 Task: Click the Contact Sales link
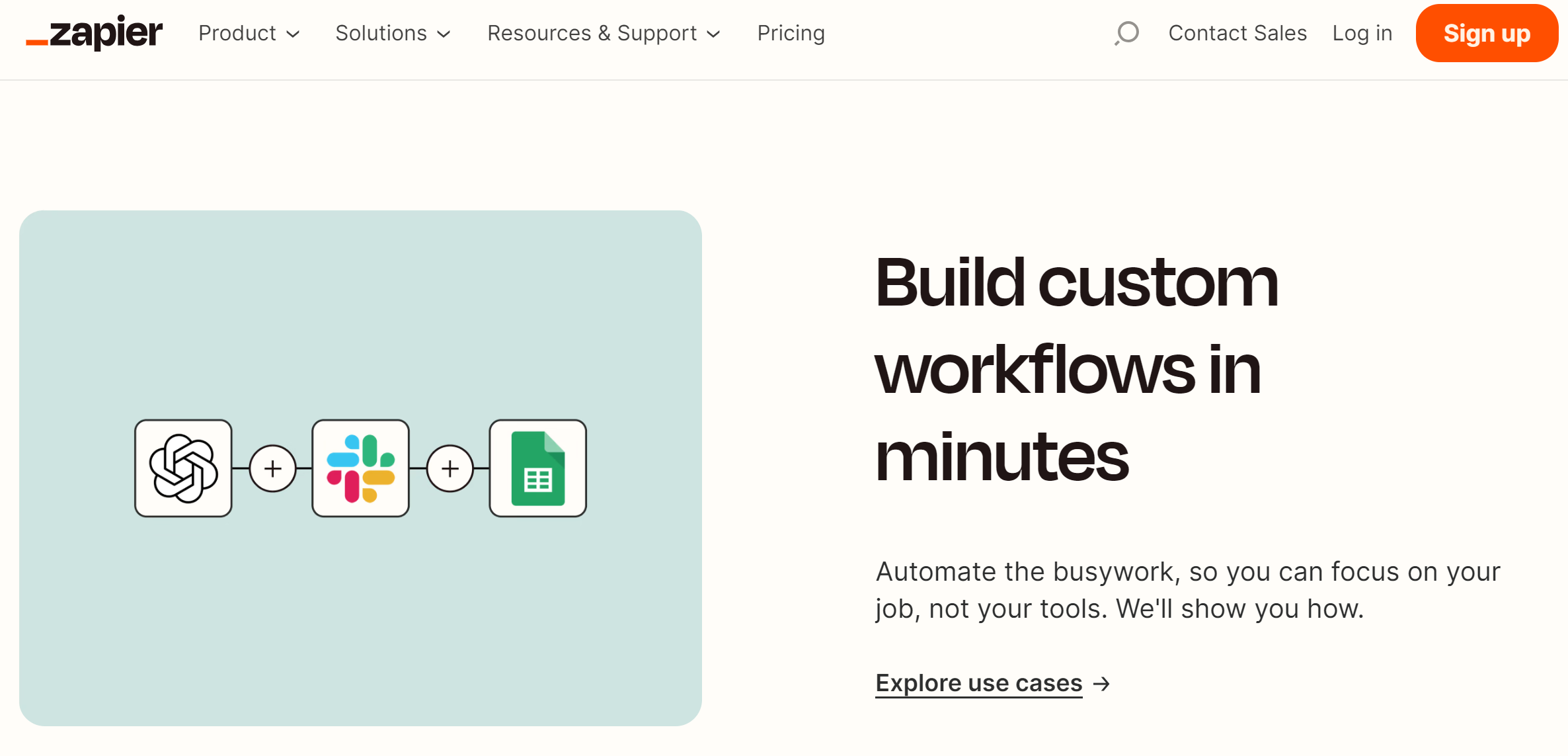1237,33
